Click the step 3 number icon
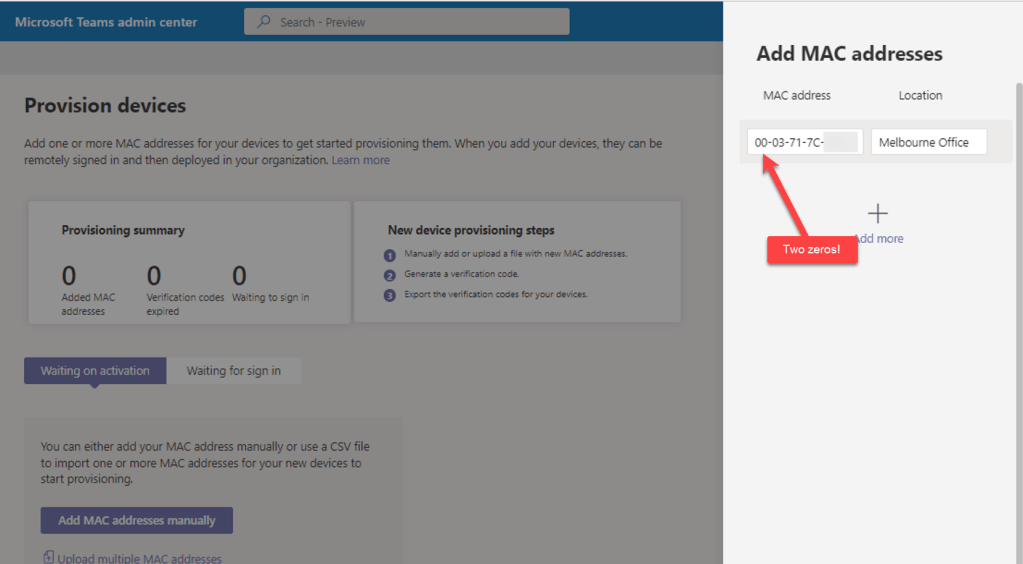 coord(391,294)
